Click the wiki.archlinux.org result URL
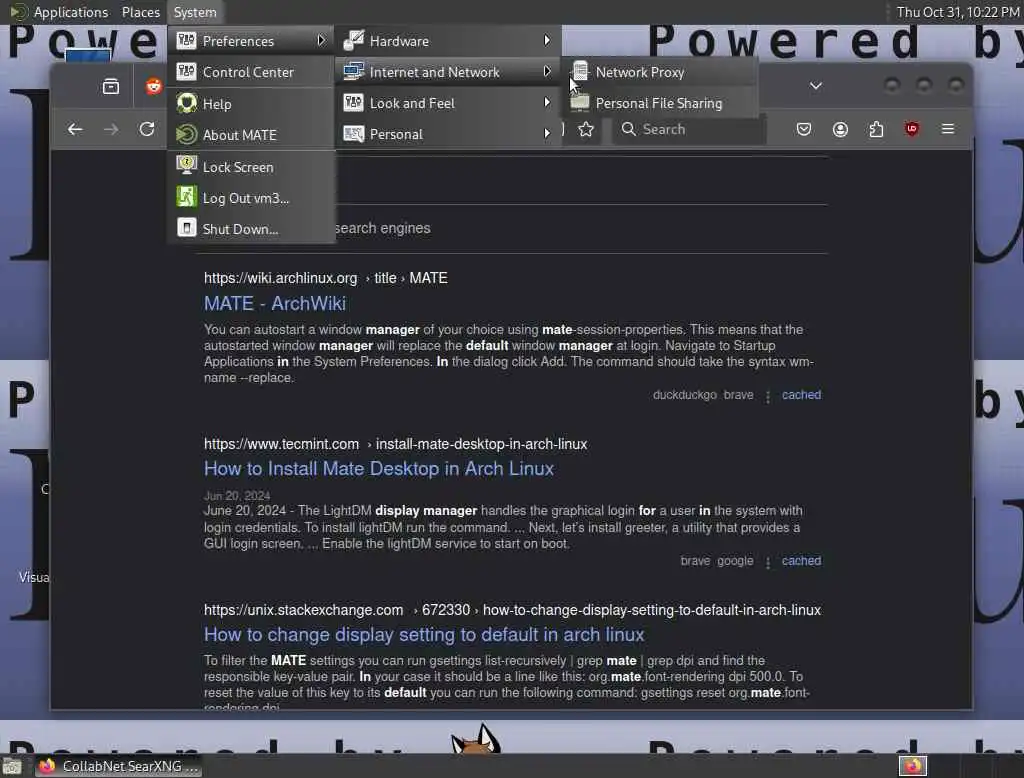The image size is (1024, 778). [x=325, y=278]
